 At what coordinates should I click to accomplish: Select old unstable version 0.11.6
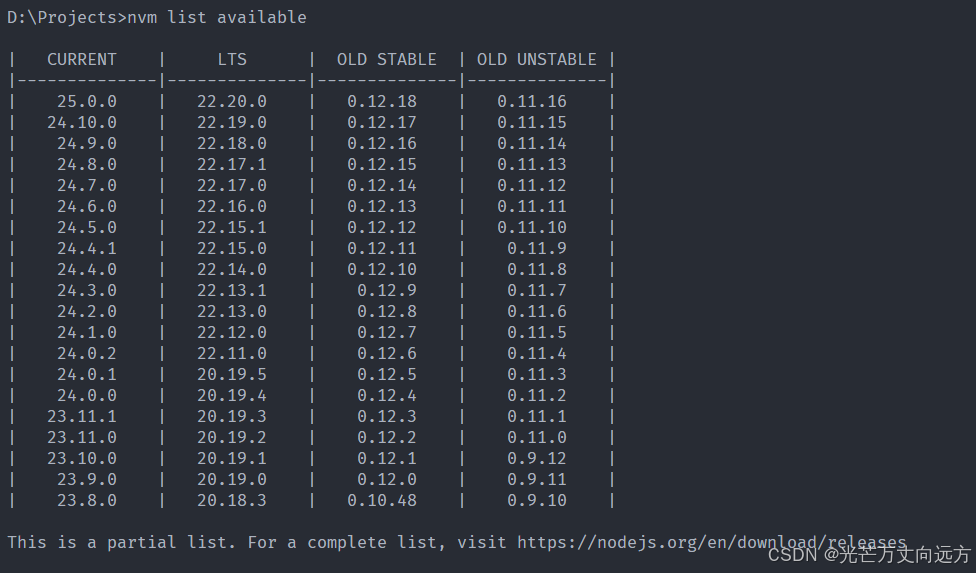tap(537, 312)
